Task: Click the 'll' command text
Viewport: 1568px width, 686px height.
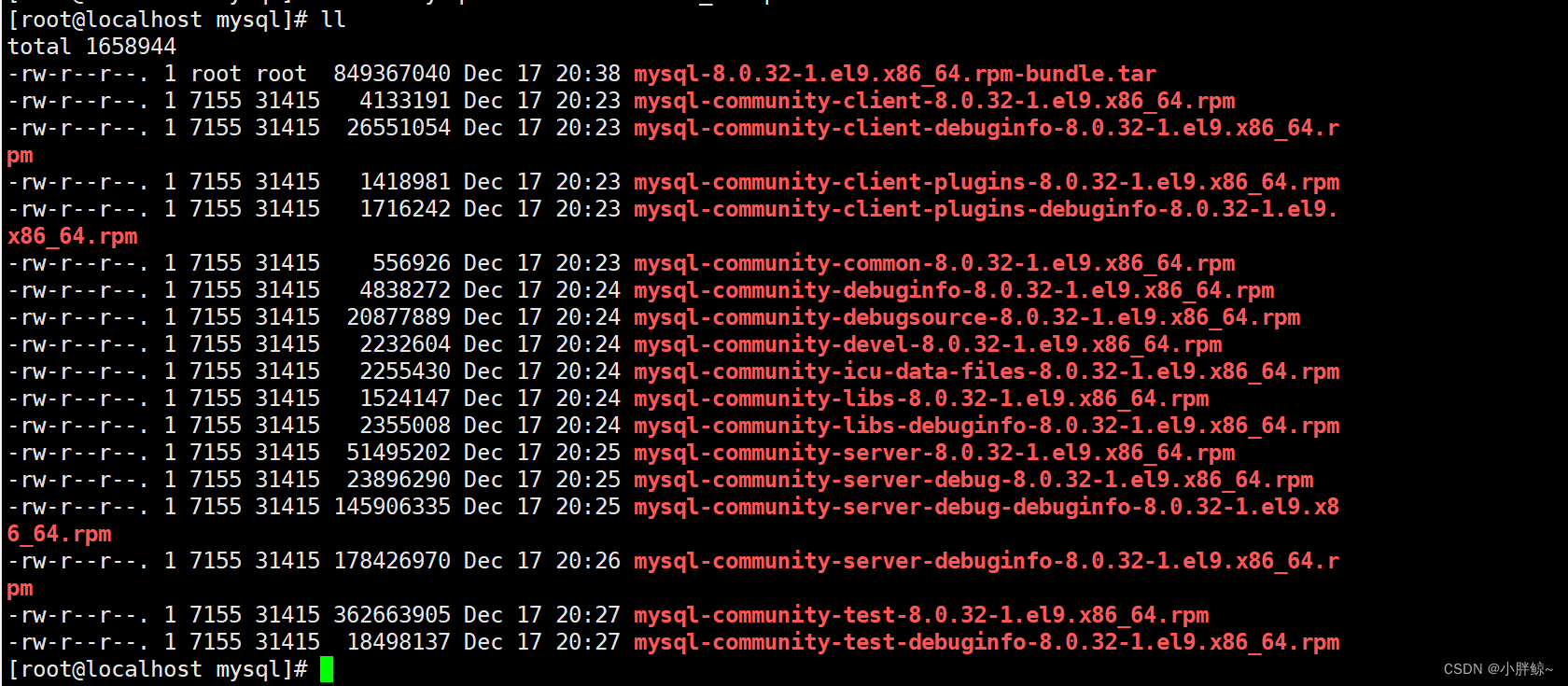Action: tap(333, 20)
